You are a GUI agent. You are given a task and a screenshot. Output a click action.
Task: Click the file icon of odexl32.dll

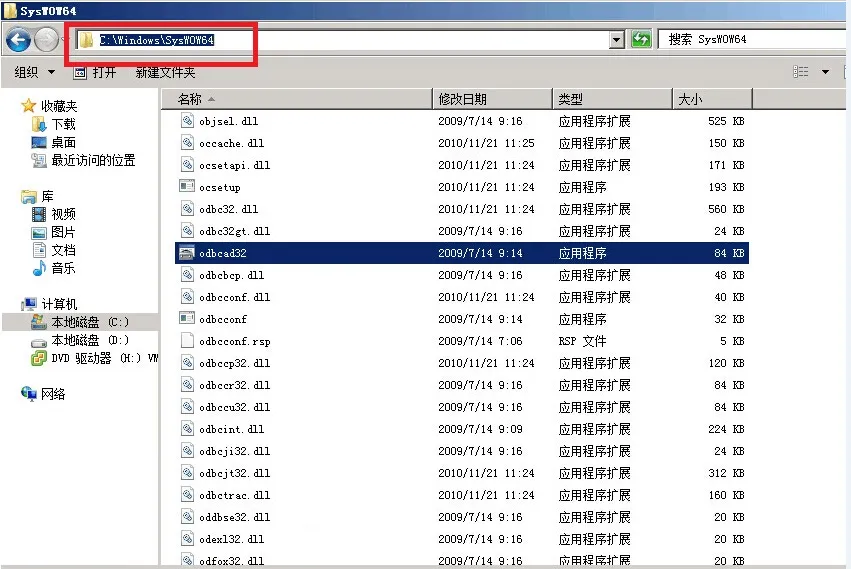187,539
